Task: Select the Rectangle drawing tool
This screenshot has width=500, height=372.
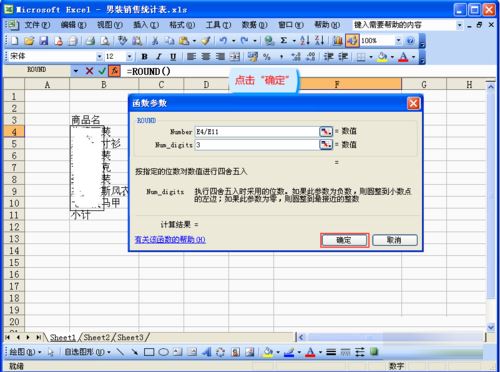Action: pyautogui.click(x=149, y=352)
